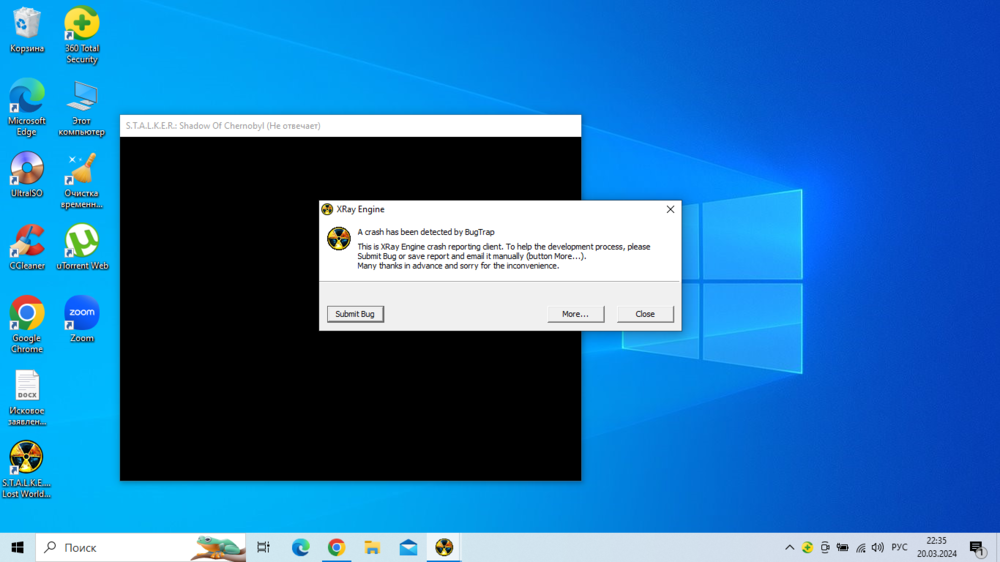Click the Close button in XRay Engine dialog

(x=645, y=314)
